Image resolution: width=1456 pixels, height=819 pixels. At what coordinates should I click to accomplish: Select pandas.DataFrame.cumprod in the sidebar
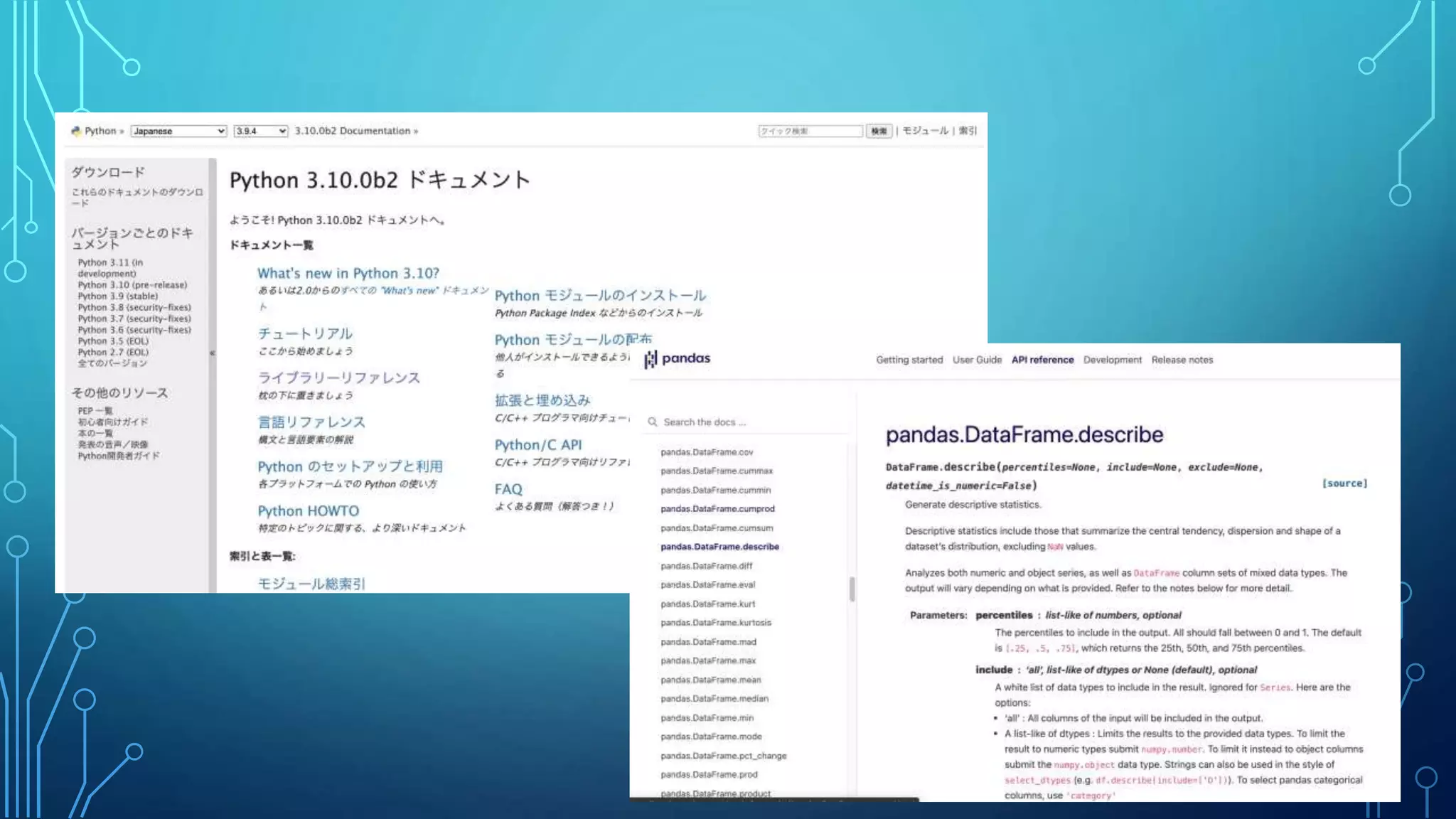click(x=717, y=509)
